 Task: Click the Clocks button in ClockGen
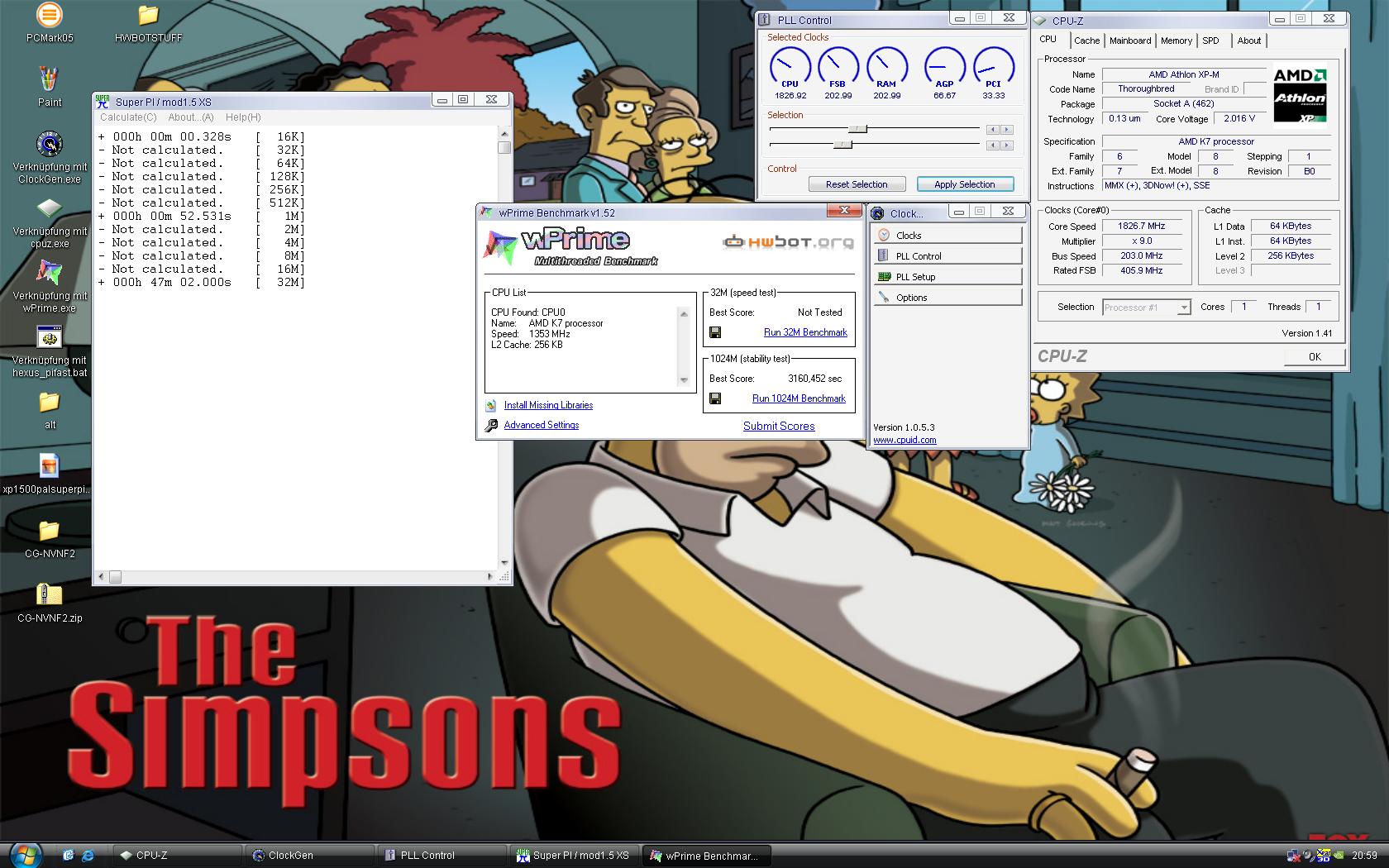947,236
